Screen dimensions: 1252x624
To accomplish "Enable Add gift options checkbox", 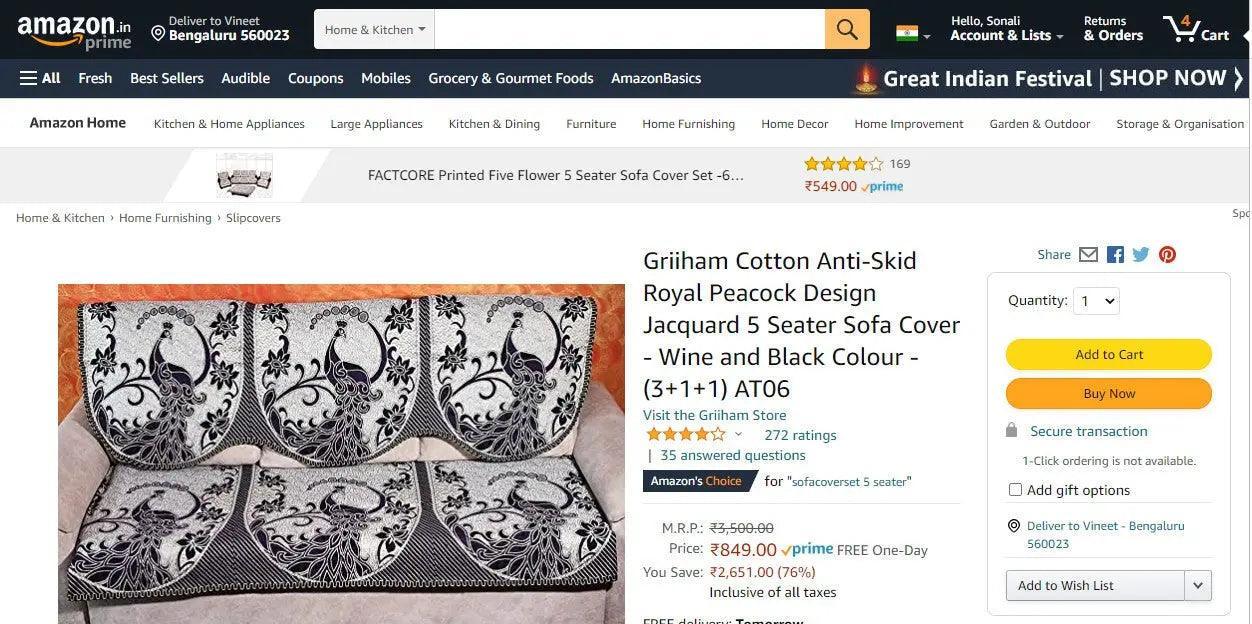I will pos(1015,490).
